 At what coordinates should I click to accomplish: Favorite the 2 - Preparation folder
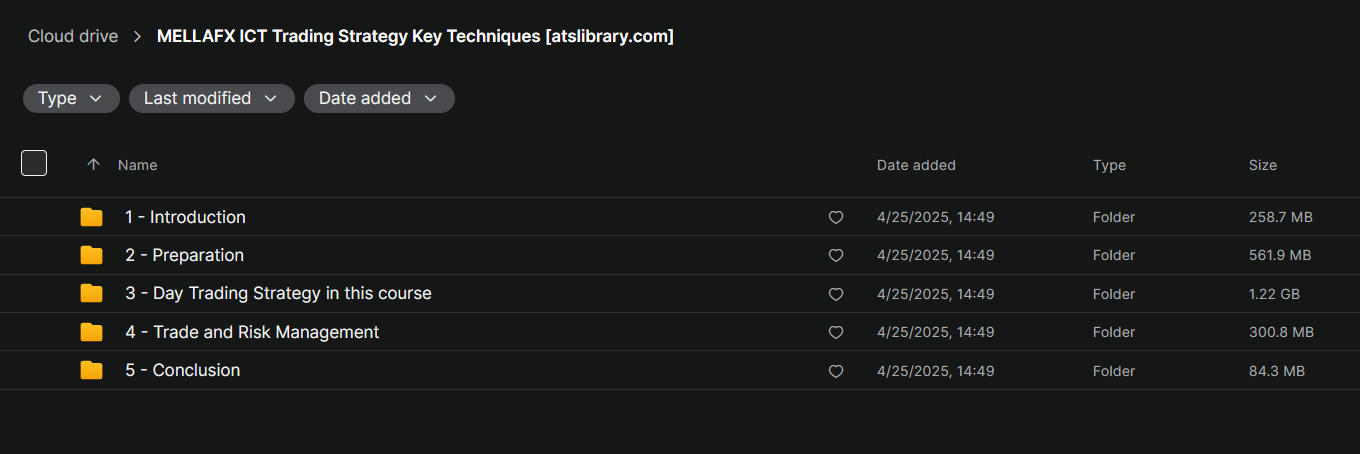836,256
